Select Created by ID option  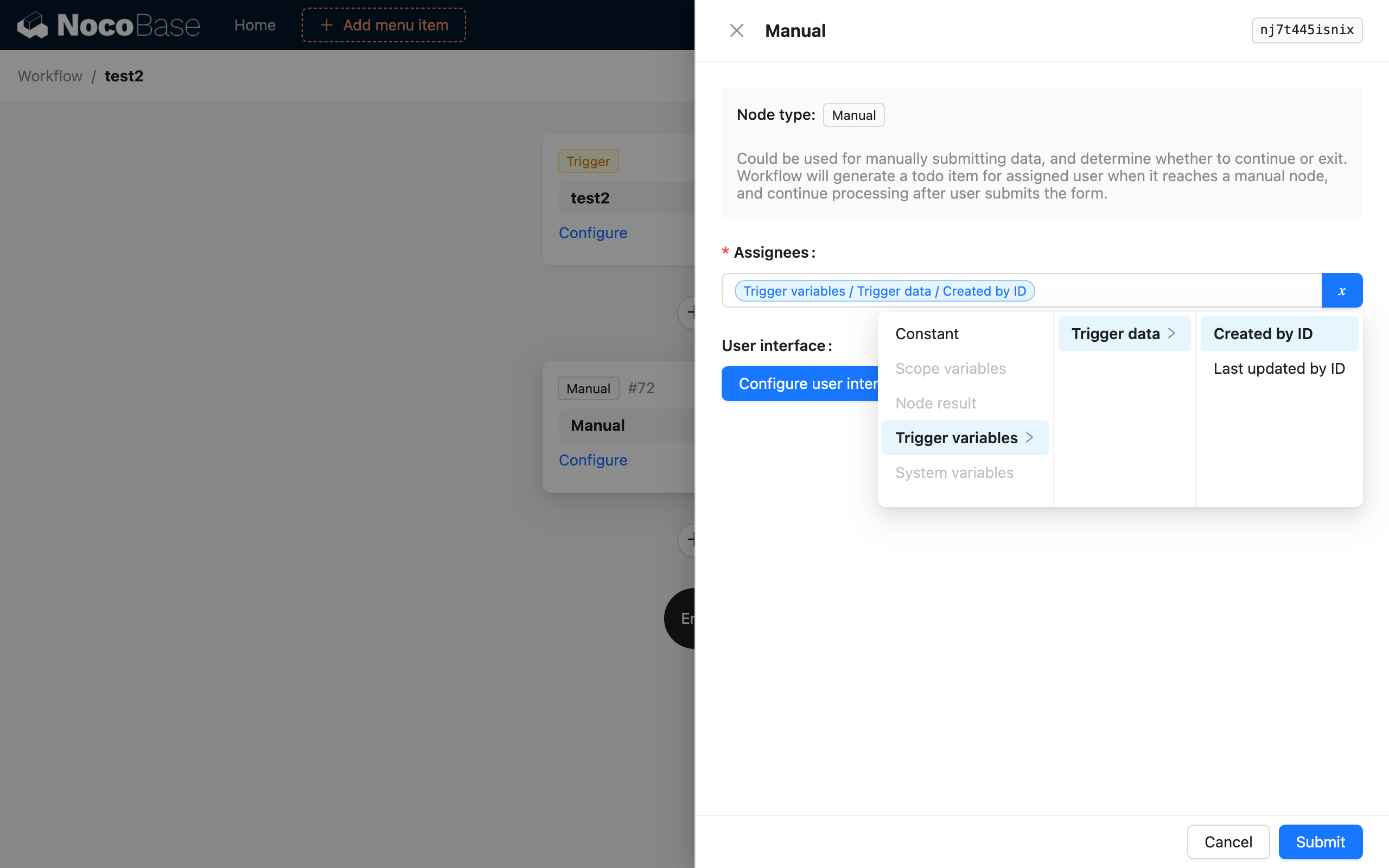(1263, 333)
